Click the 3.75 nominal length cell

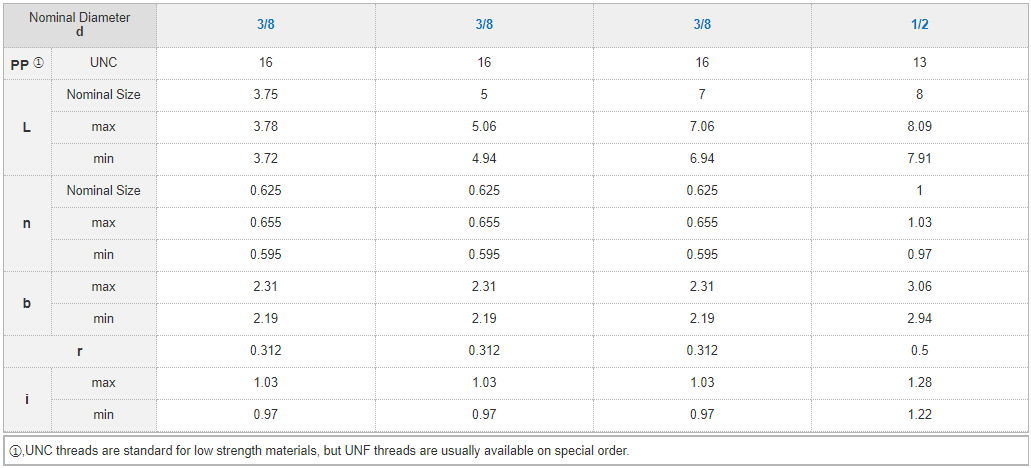(x=266, y=95)
